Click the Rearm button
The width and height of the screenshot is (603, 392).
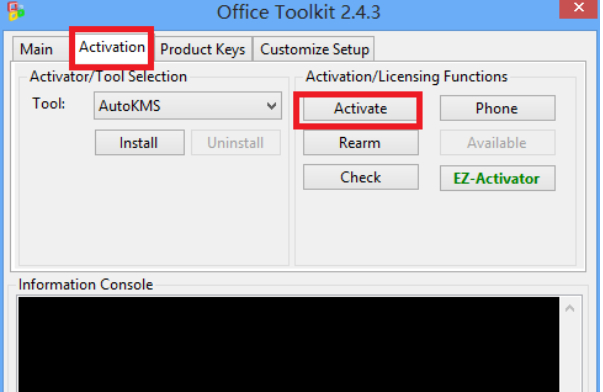click(x=360, y=143)
